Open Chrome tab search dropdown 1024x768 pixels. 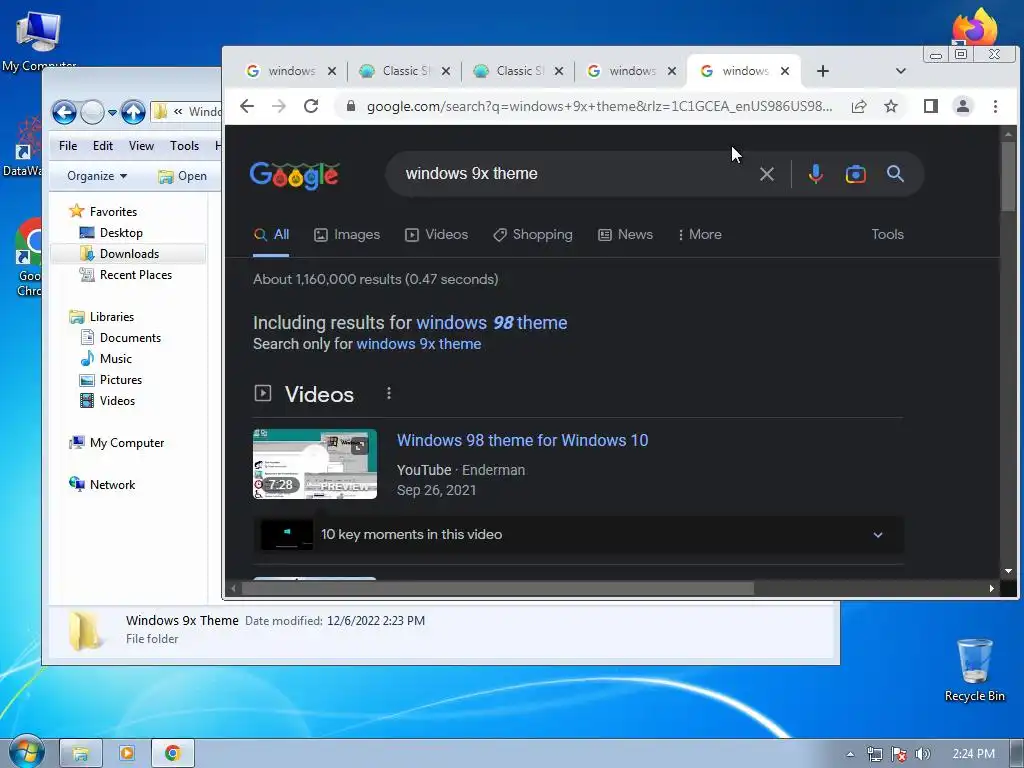pyautogui.click(x=901, y=71)
